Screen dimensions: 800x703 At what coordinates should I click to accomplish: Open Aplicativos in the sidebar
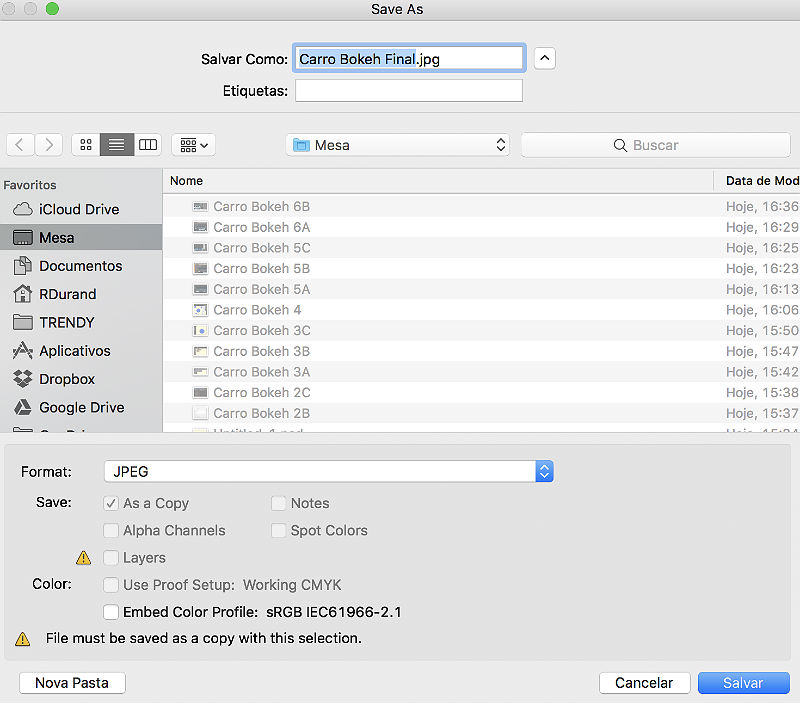[x=76, y=351]
